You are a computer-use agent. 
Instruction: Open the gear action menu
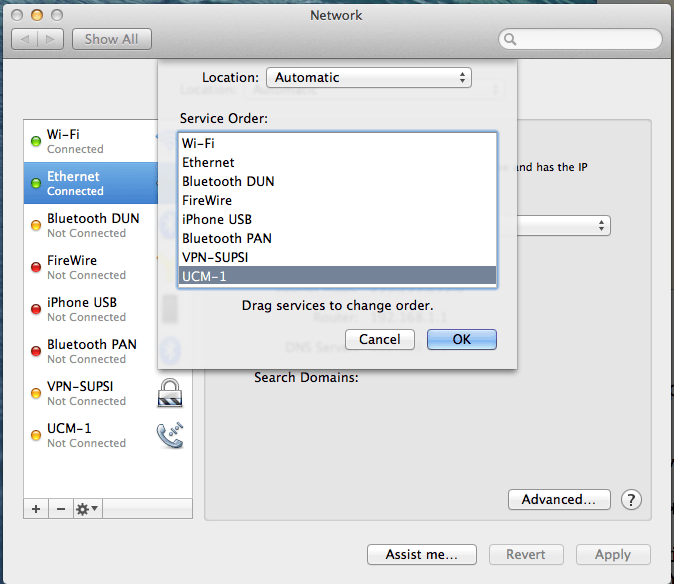(x=87, y=509)
